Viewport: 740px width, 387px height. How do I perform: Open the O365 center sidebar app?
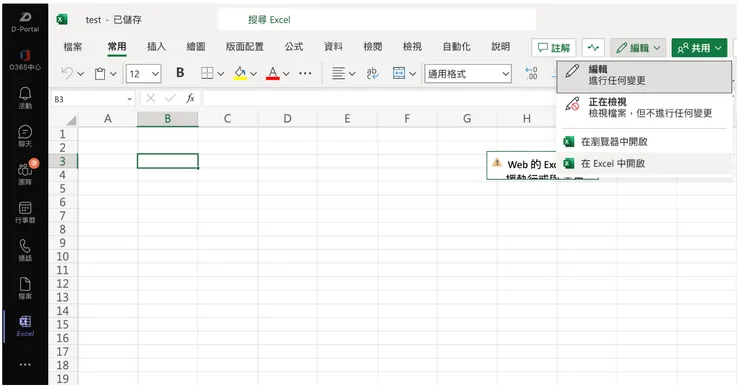(x=25, y=60)
